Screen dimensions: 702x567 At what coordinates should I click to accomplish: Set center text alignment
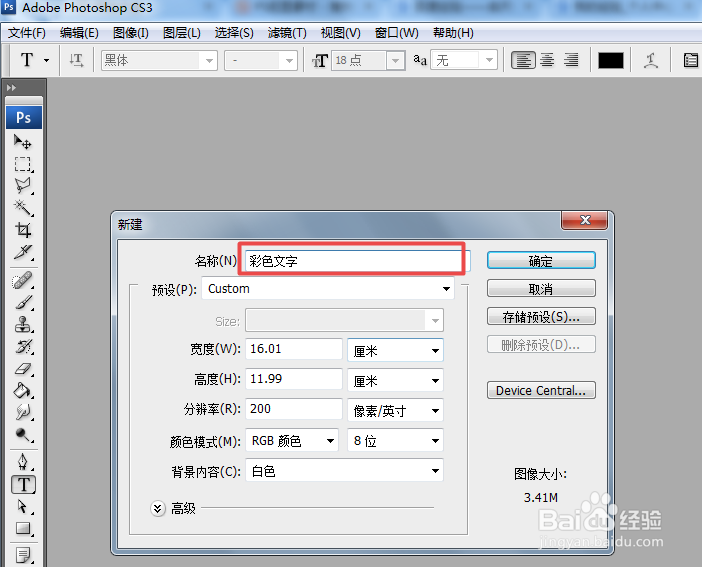pyautogui.click(x=547, y=60)
